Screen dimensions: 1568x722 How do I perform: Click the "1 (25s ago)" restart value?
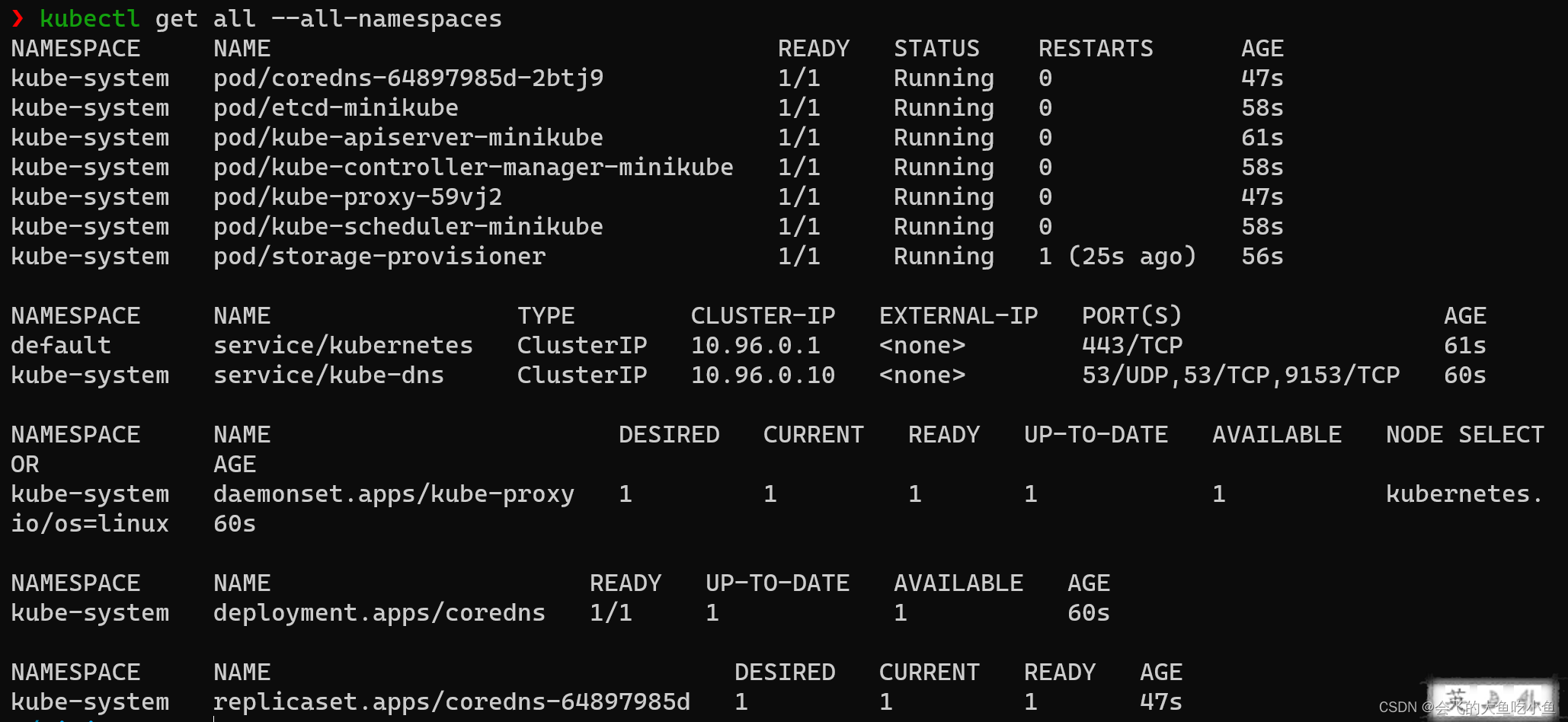[1117, 257]
